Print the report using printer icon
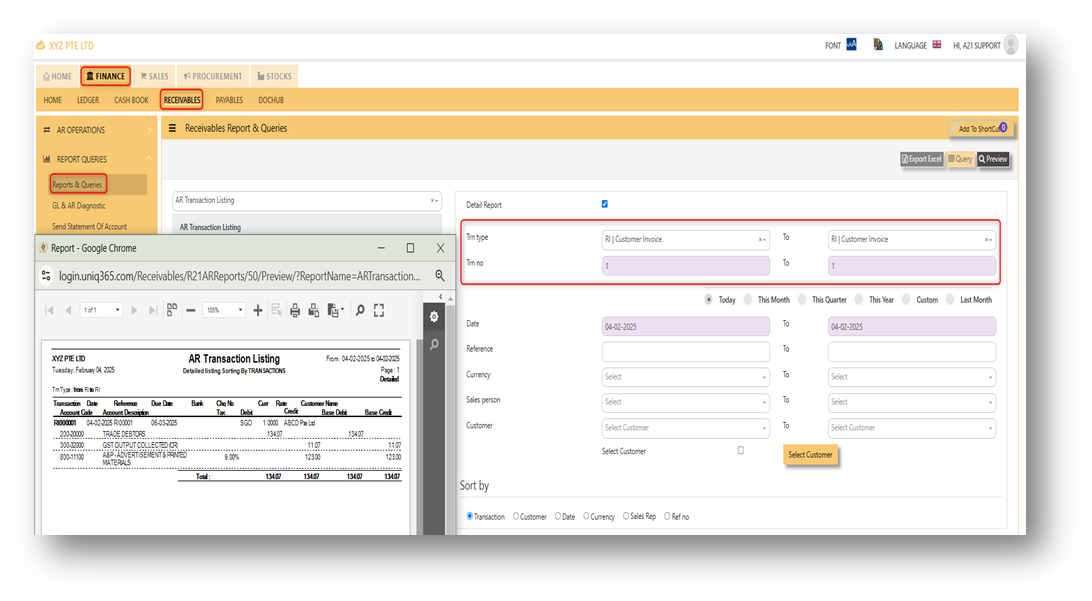This screenshot has height=601, width=1092. pyautogui.click(x=295, y=311)
